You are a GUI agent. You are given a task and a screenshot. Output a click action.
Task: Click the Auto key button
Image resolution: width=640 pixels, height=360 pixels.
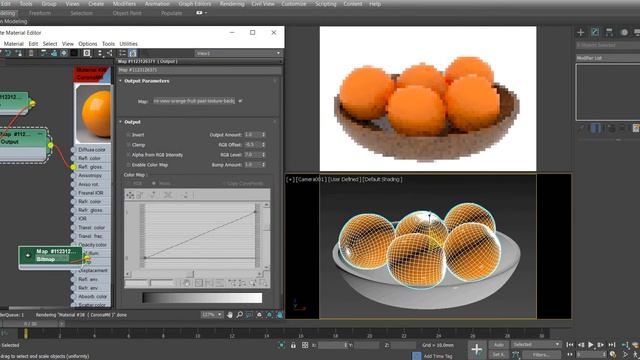pyautogui.click(x=498, y=345)
